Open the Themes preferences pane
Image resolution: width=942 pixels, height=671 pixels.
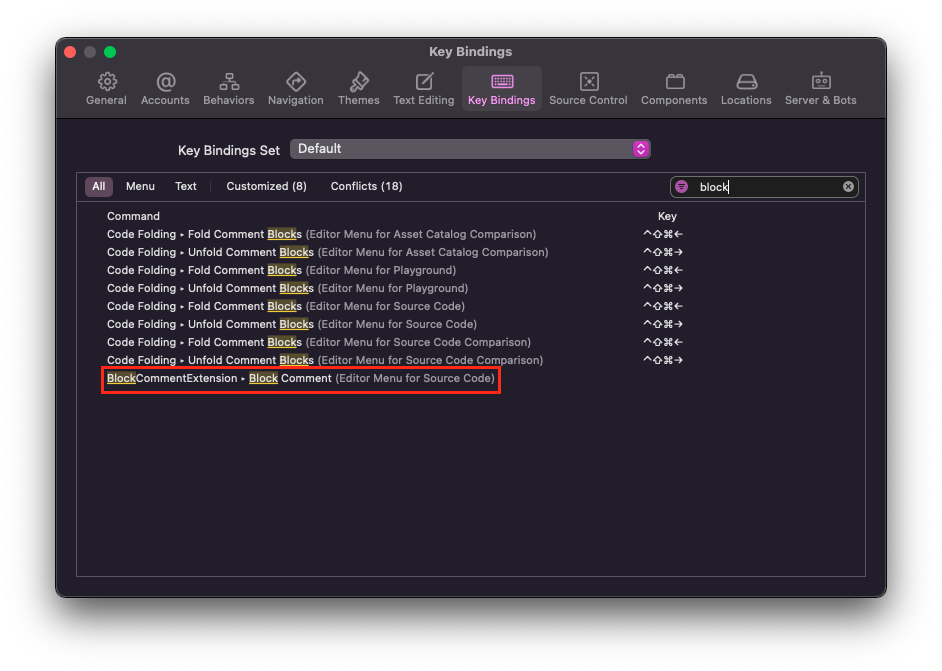tap(359, 89)
